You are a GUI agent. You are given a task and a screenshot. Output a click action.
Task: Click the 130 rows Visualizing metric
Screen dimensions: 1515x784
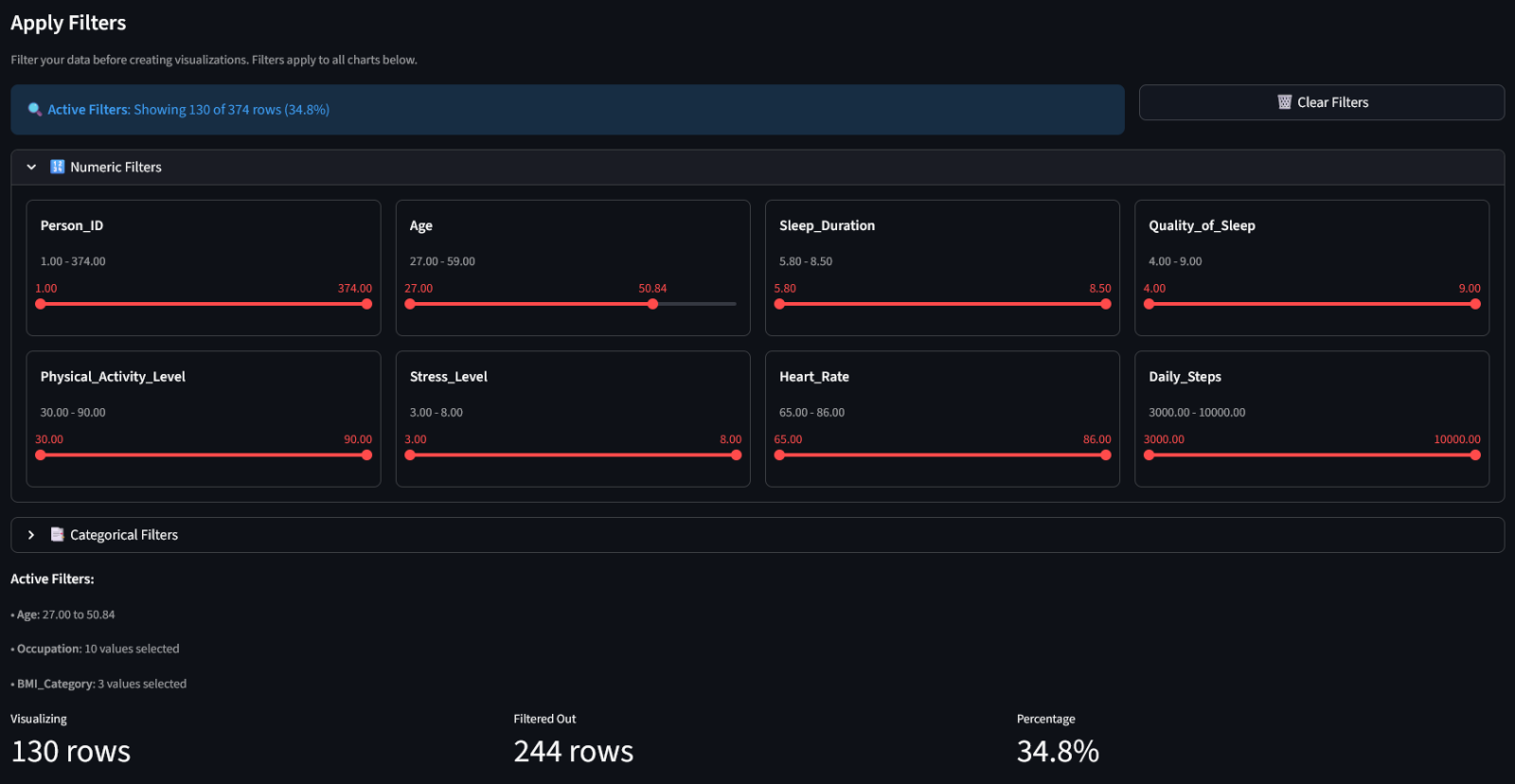[x=71, y=751]
